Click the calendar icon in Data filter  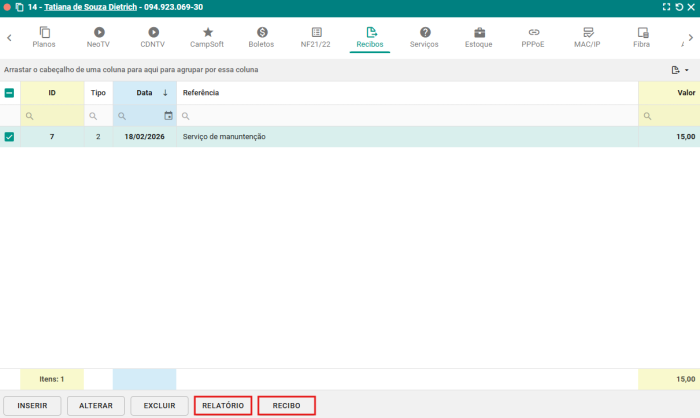[x=168, y=116]
